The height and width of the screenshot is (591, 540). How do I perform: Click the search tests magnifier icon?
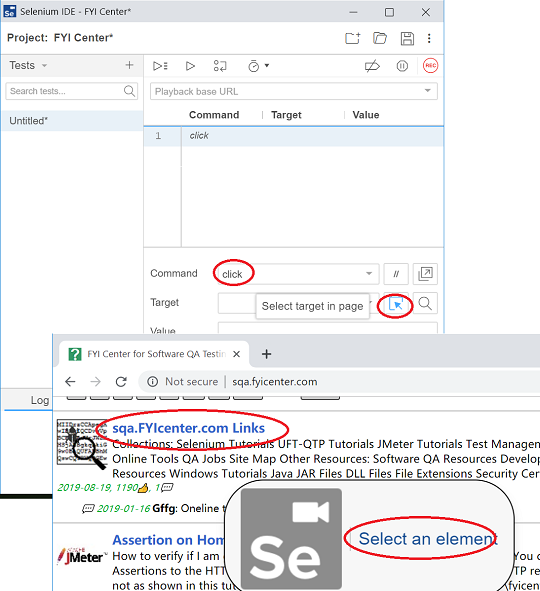click(129, 91)
